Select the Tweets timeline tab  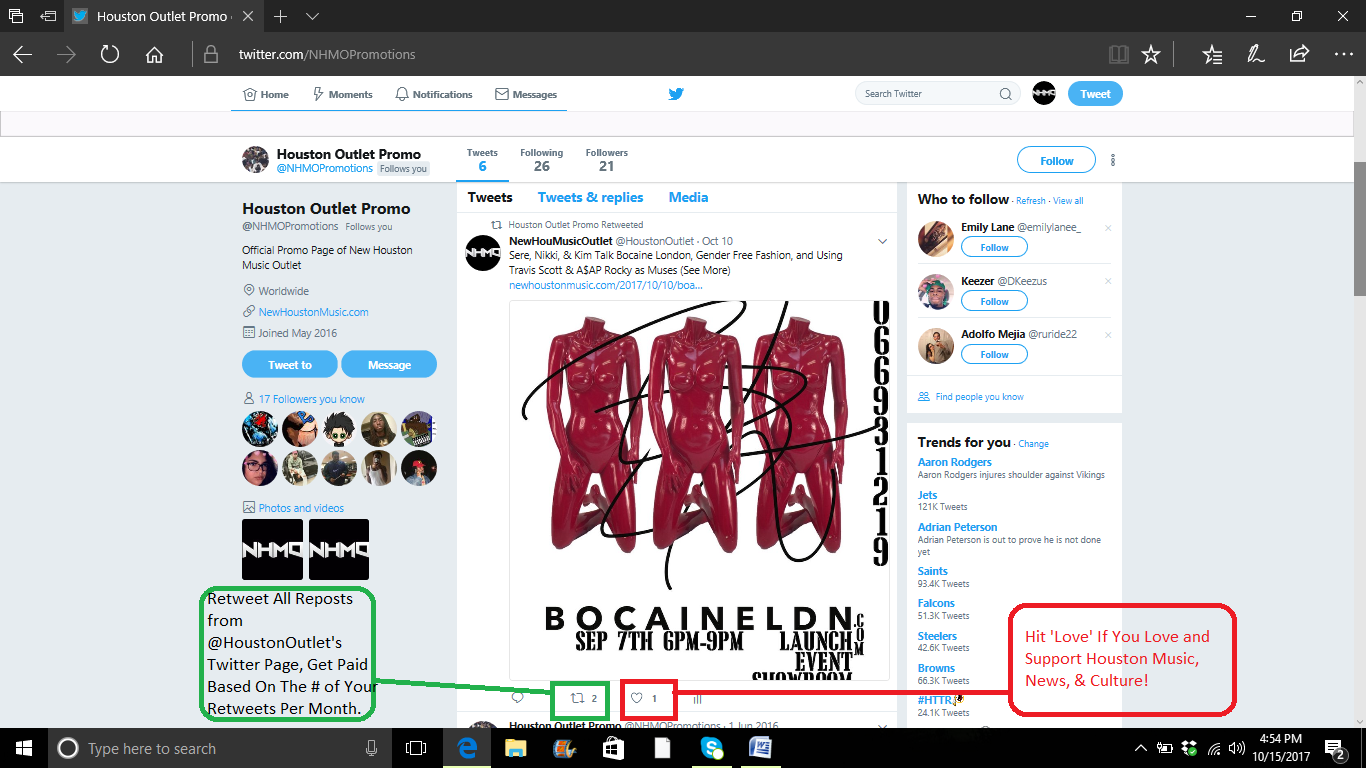490,197
